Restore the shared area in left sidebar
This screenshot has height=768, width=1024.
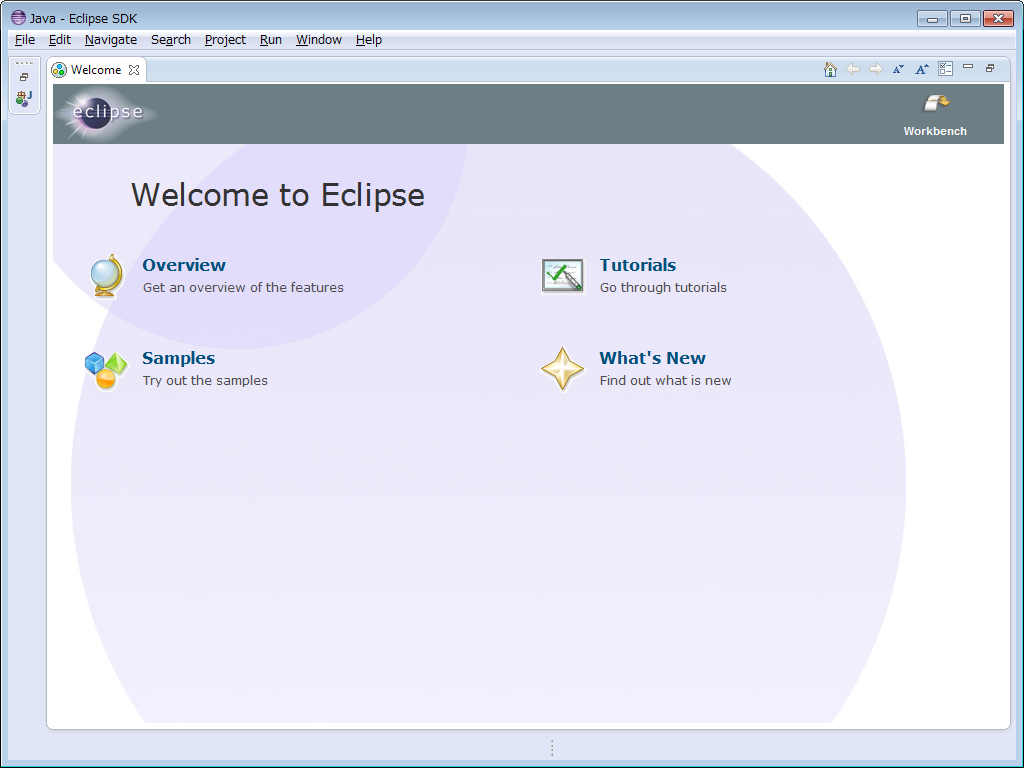[24, 77]
